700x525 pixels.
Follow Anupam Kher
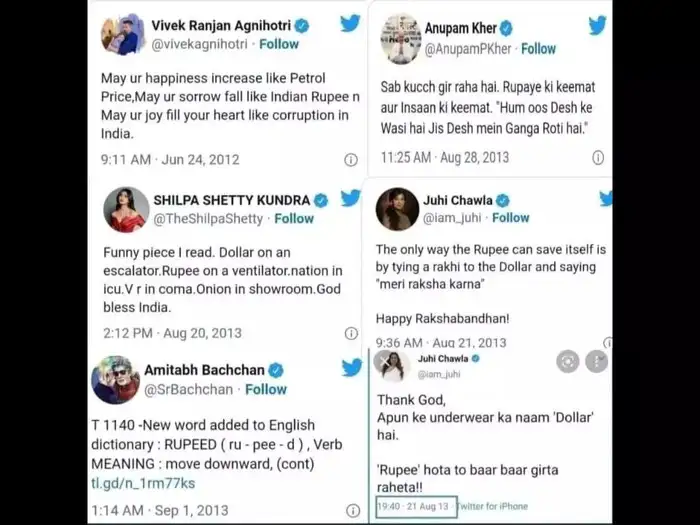coord(538,48)
